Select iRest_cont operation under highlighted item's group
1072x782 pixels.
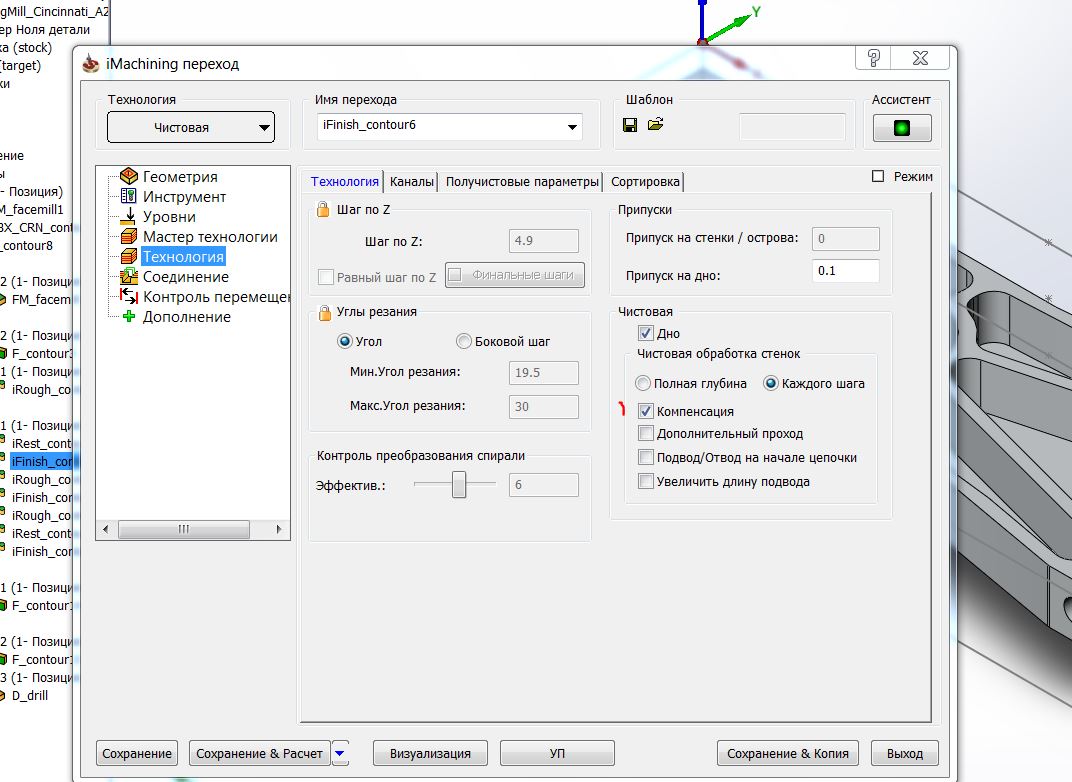point(41,443)
